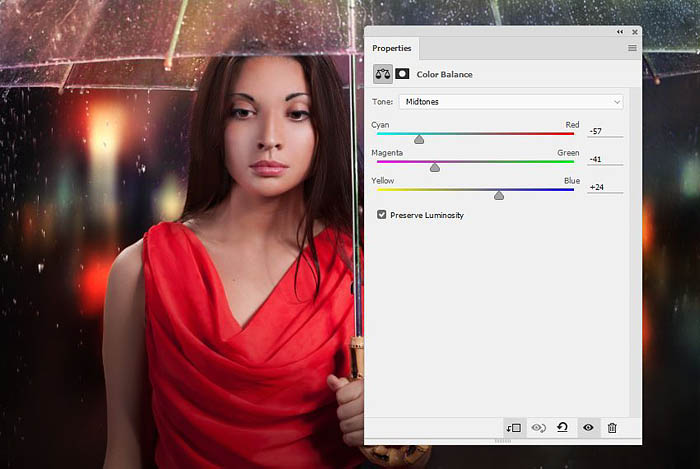
Task: Close the Properties panel
Action: [x=634, y=32]
